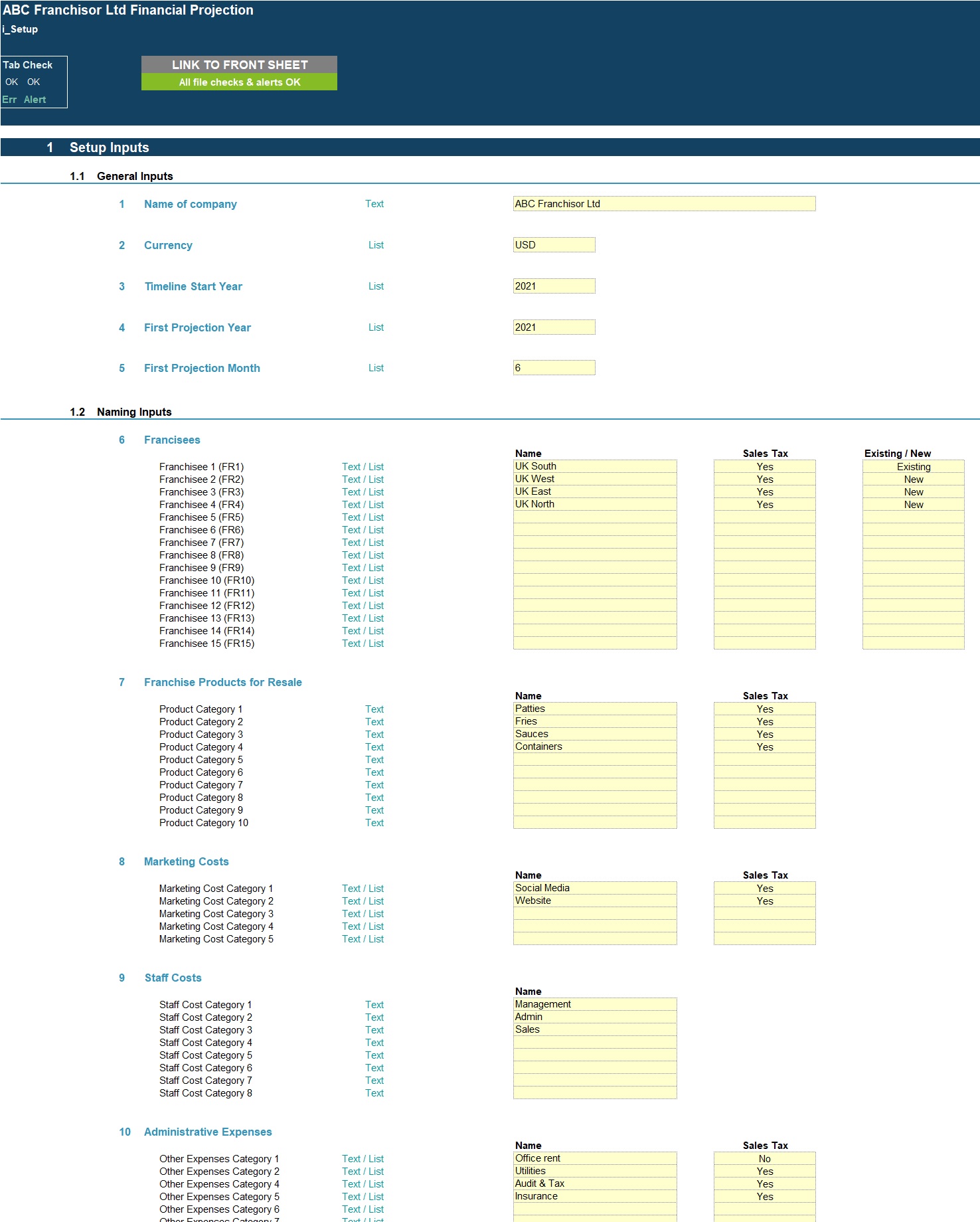Select the empty name cell for Franchisee 5

click(x=595, y=517)
